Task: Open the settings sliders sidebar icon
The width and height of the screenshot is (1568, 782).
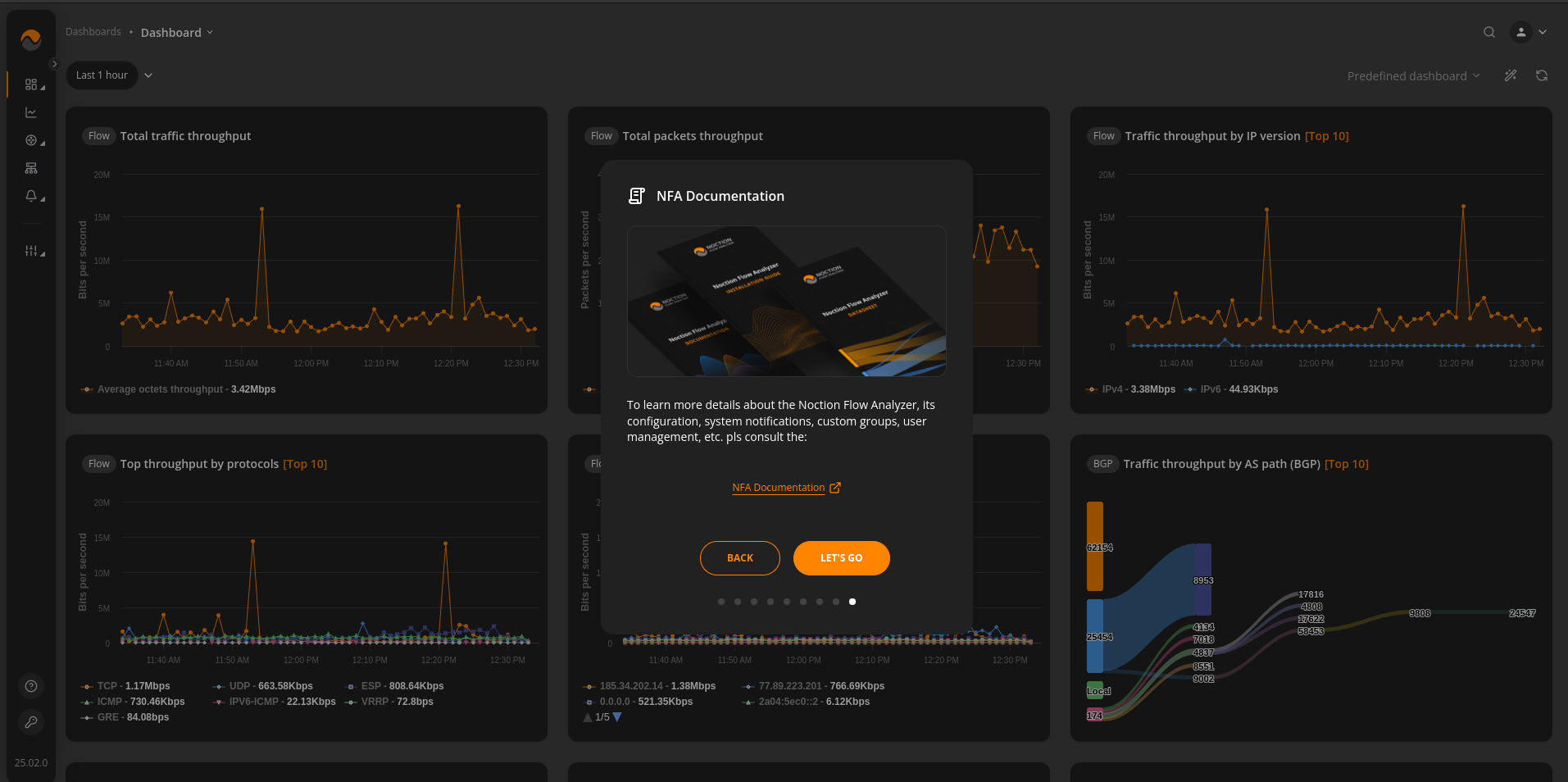Action: pos(31,251)
